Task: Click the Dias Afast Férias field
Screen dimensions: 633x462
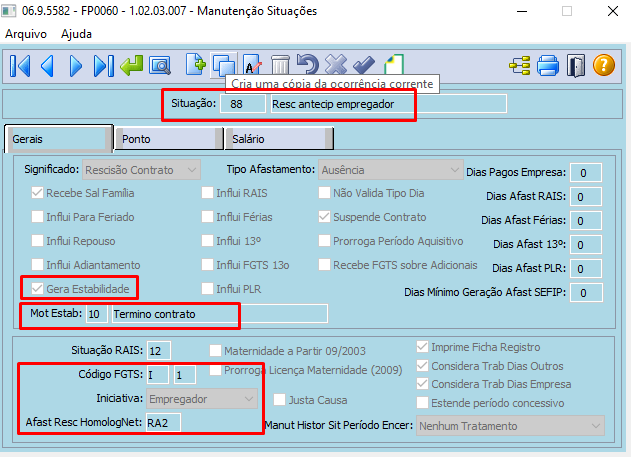Action: [586, 220]
